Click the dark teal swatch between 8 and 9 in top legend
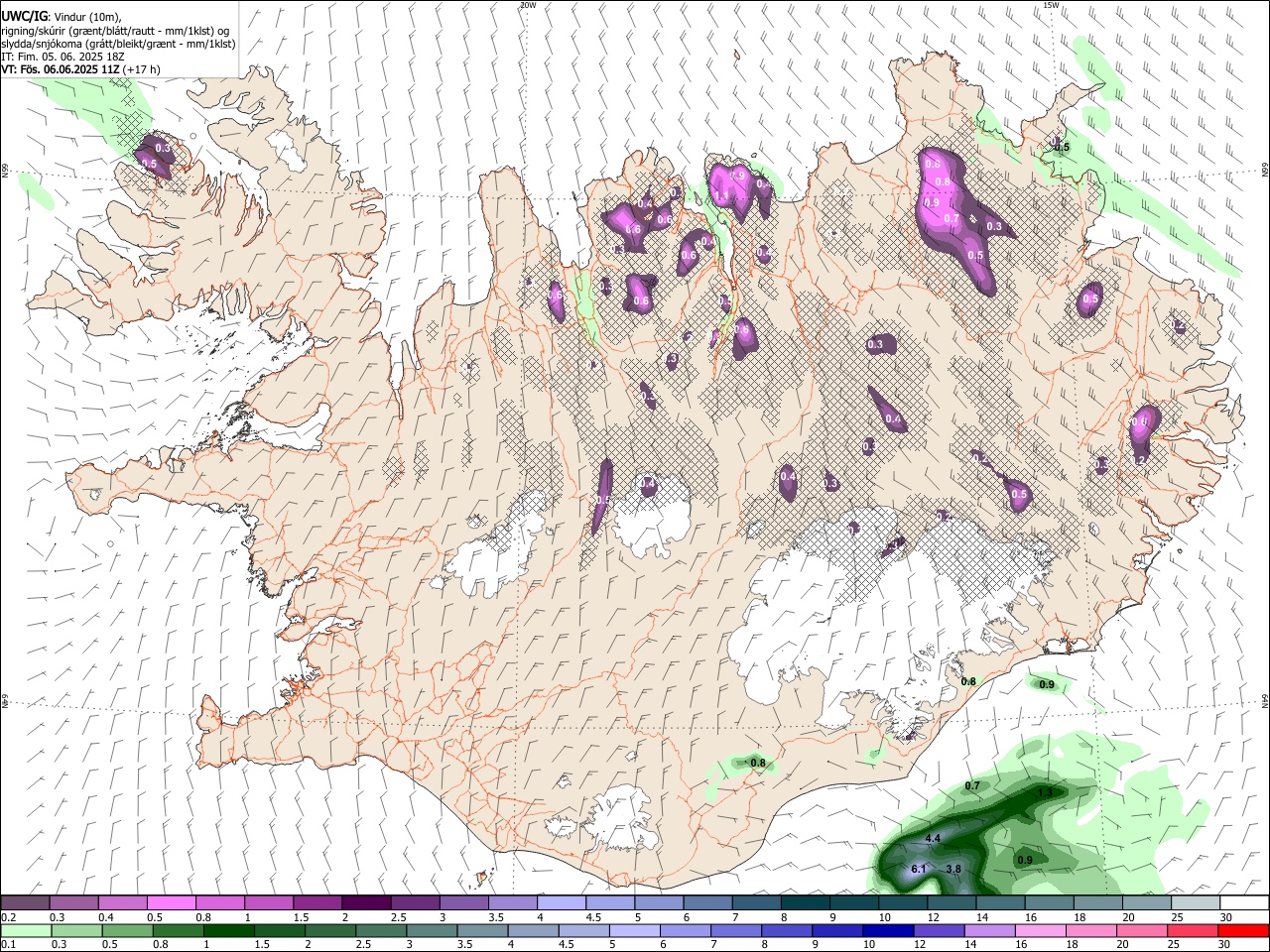Image resolution: width=1270 pixels, height=952 pixels. pyautogui.click(x=805, y=903)
